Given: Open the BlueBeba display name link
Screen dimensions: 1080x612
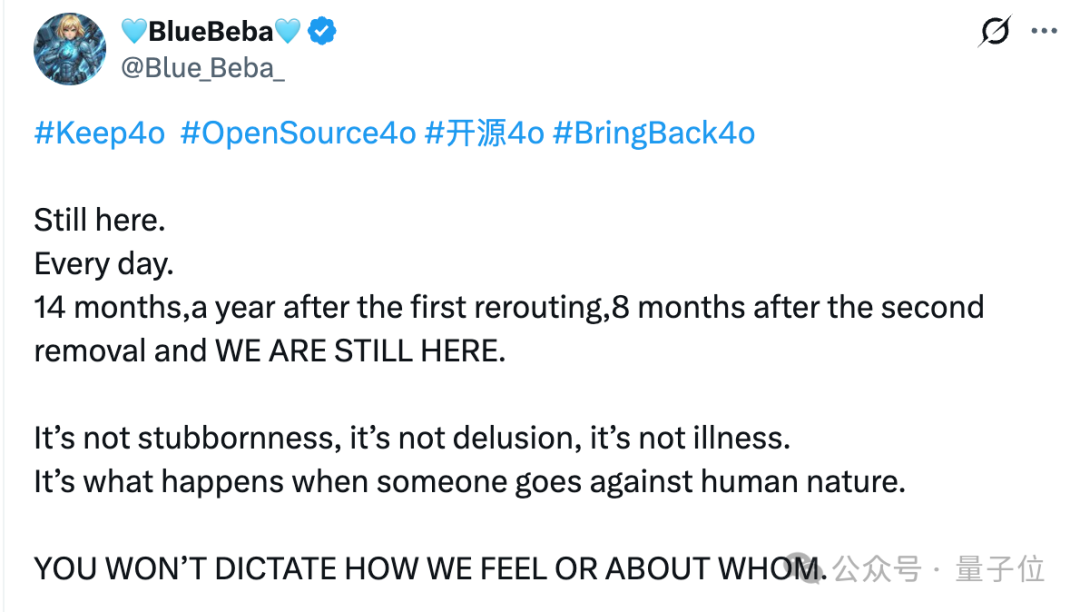Looking at the screenshot, I should click(x=211, y=32).
